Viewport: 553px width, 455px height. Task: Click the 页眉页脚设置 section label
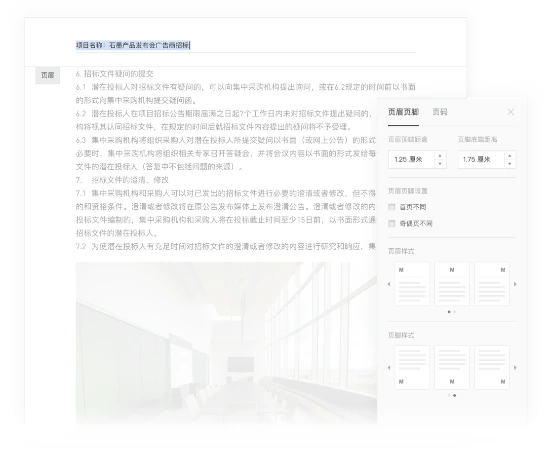tap(408, 191)
